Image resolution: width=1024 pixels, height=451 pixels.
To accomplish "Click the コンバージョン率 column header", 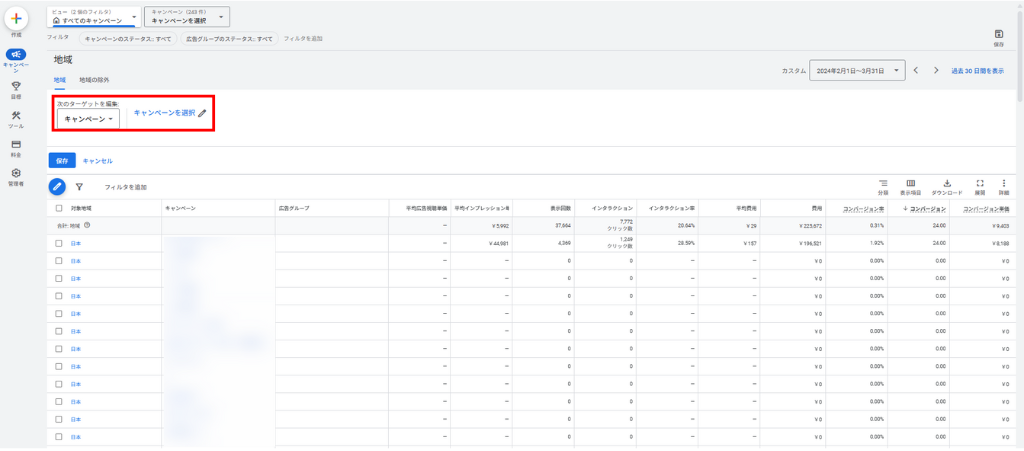I will click(864, 208).
